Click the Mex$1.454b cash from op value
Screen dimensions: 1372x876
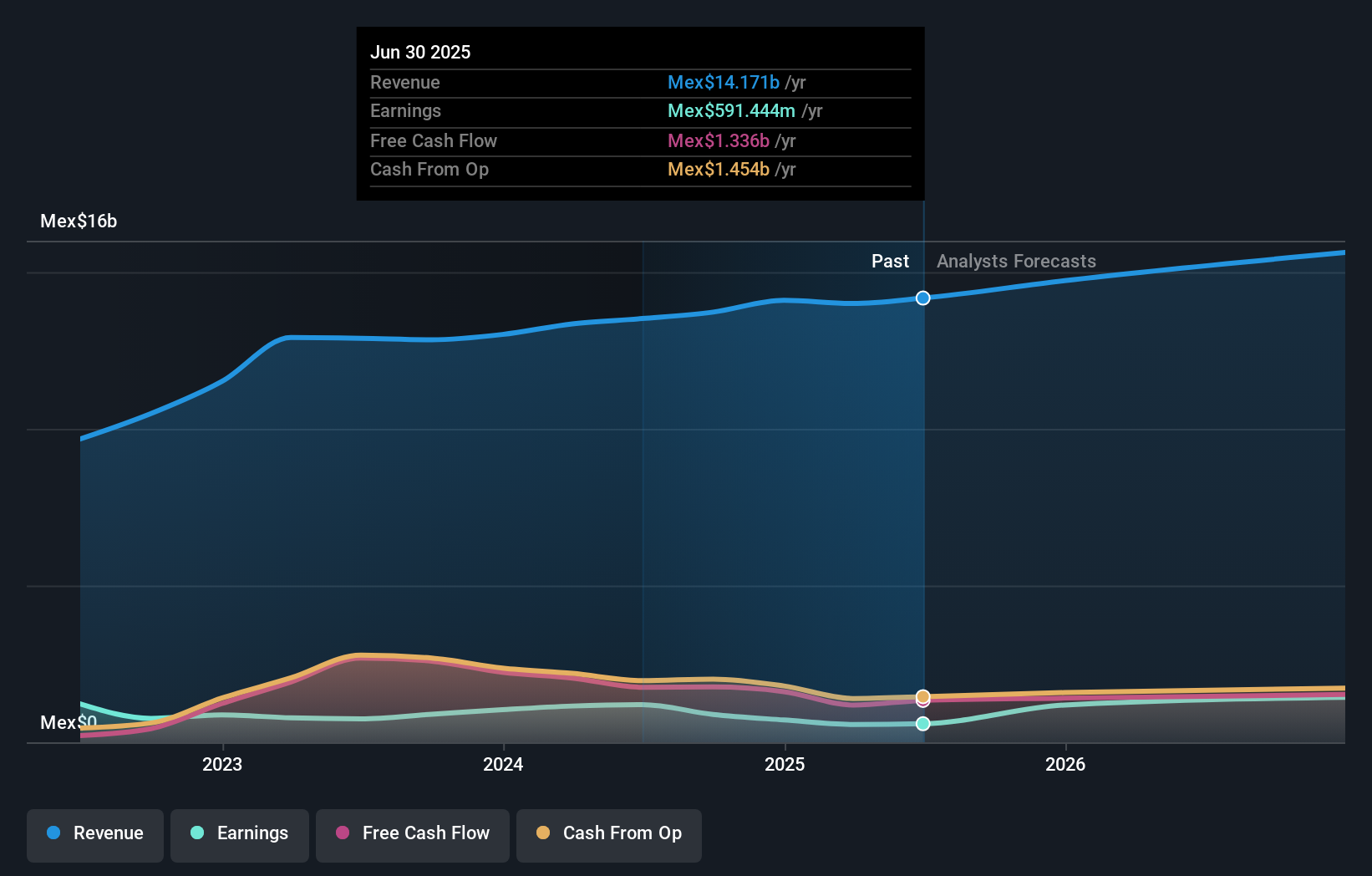pos(719,169)
